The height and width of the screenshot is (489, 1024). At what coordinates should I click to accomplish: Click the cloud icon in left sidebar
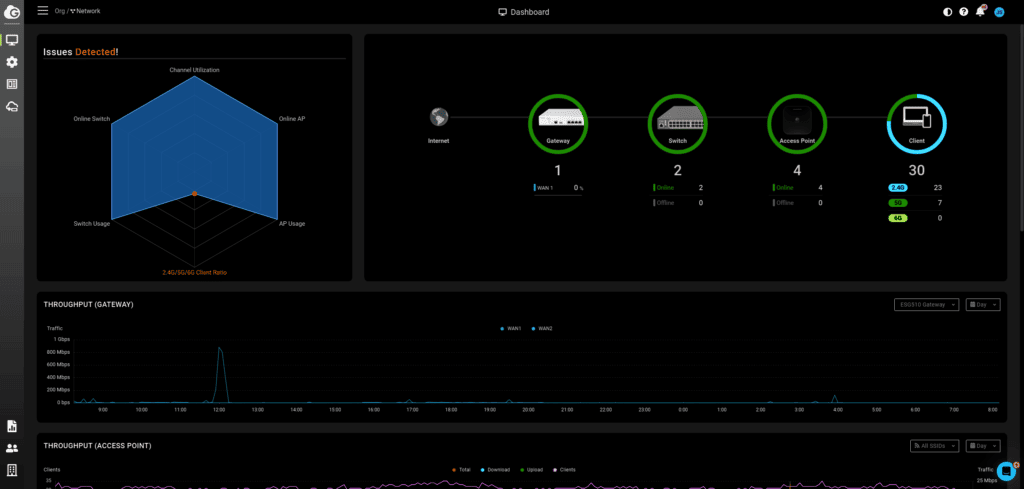[12, 106]
